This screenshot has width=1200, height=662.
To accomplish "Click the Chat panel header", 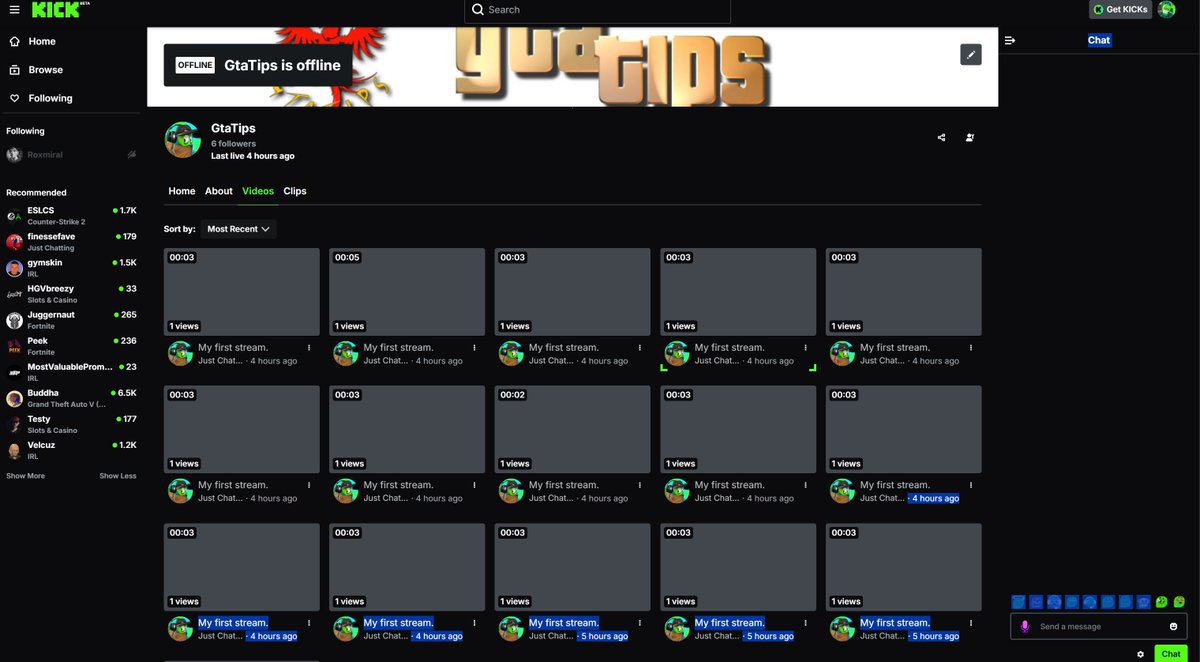I will [1099, 40].
